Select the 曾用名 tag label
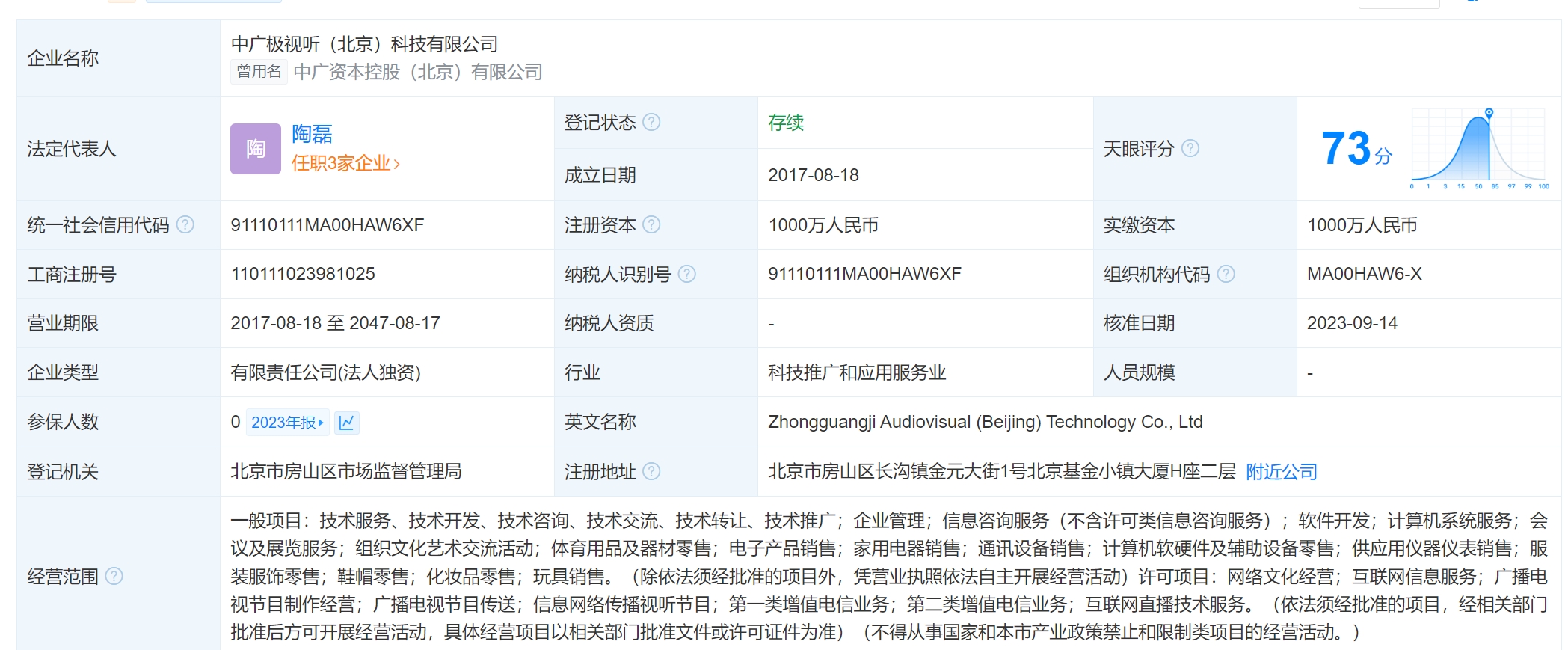 tap(259, 71)
